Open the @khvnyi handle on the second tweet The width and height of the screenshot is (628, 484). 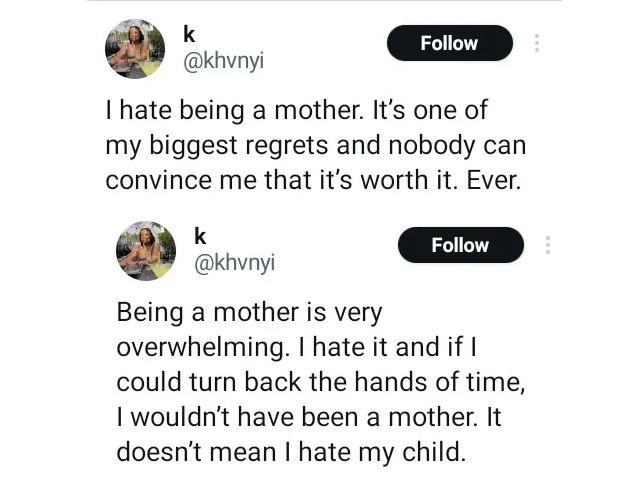pyautogui.click(x=233, y=264)
